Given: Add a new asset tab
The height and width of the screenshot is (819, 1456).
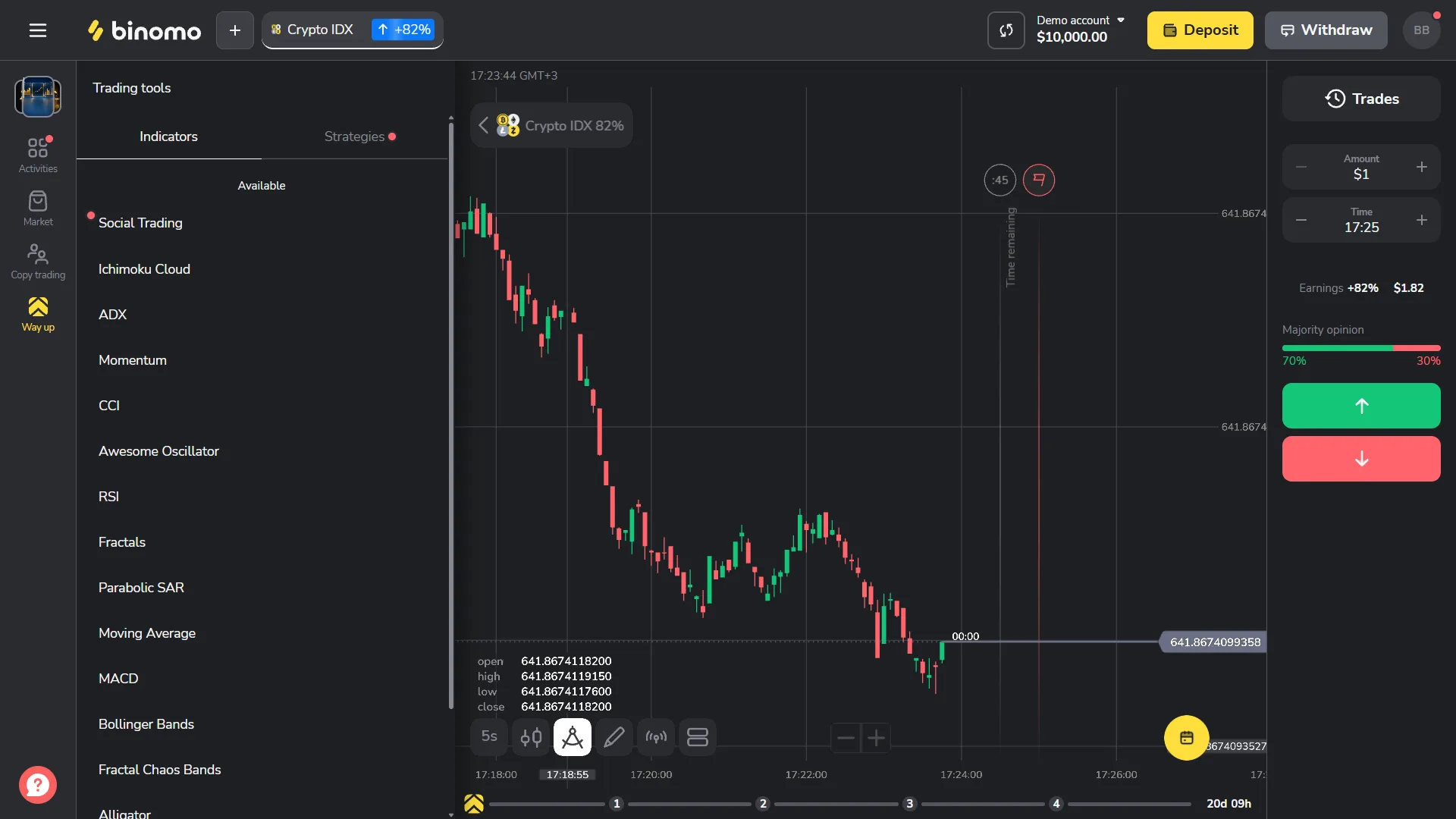Looking at the screenshot, I should point(235,30).
